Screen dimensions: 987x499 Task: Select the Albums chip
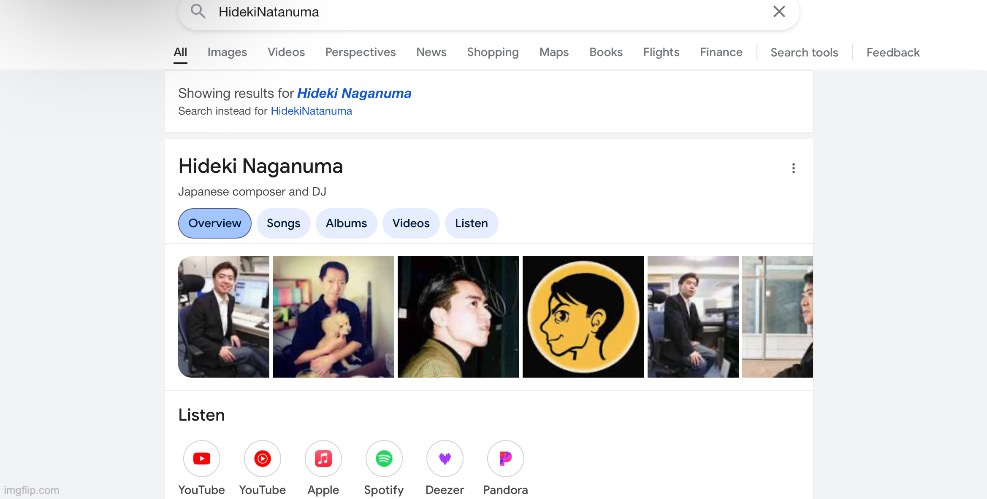[x=346, y=223]
